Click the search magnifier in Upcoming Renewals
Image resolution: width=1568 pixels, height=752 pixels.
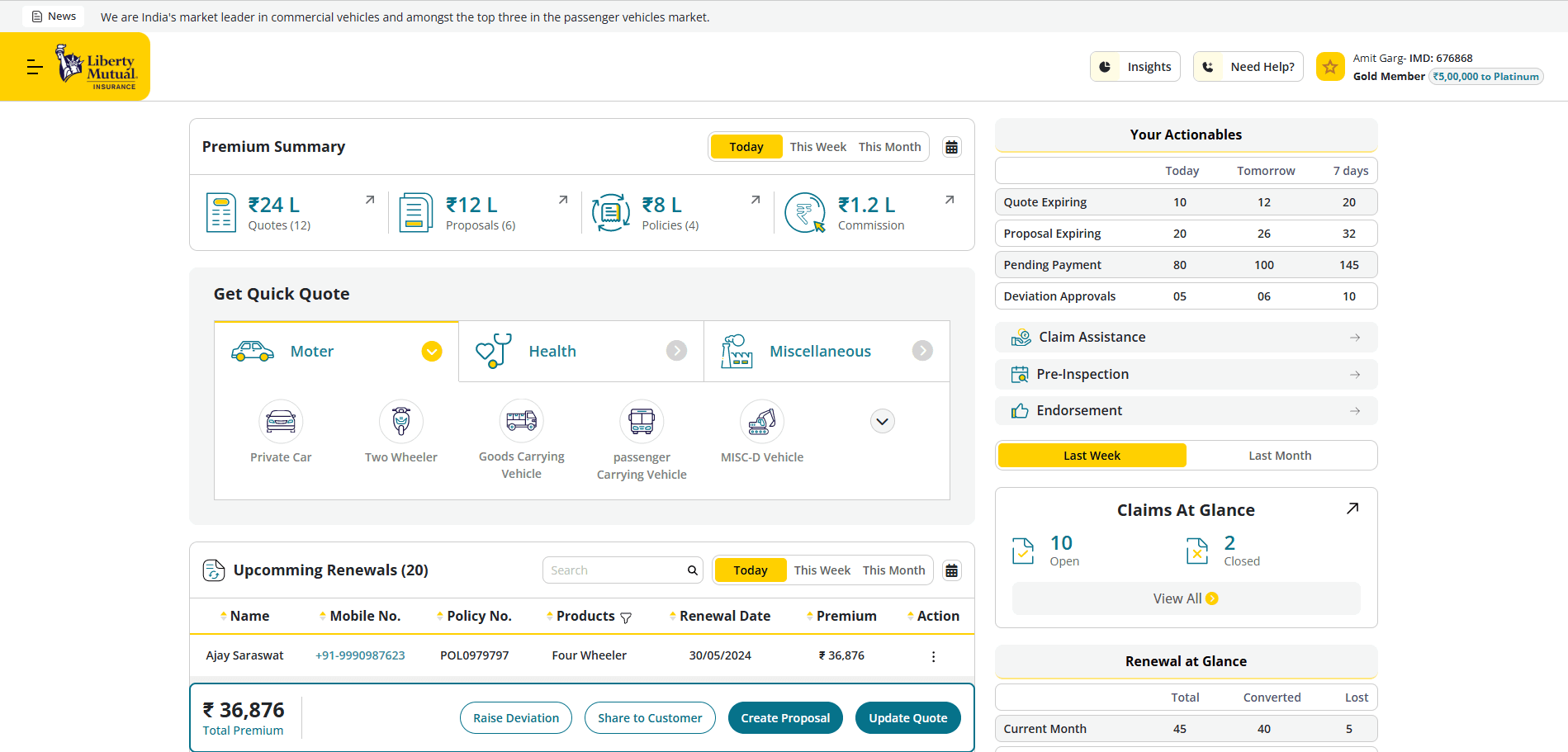point(692,570)
